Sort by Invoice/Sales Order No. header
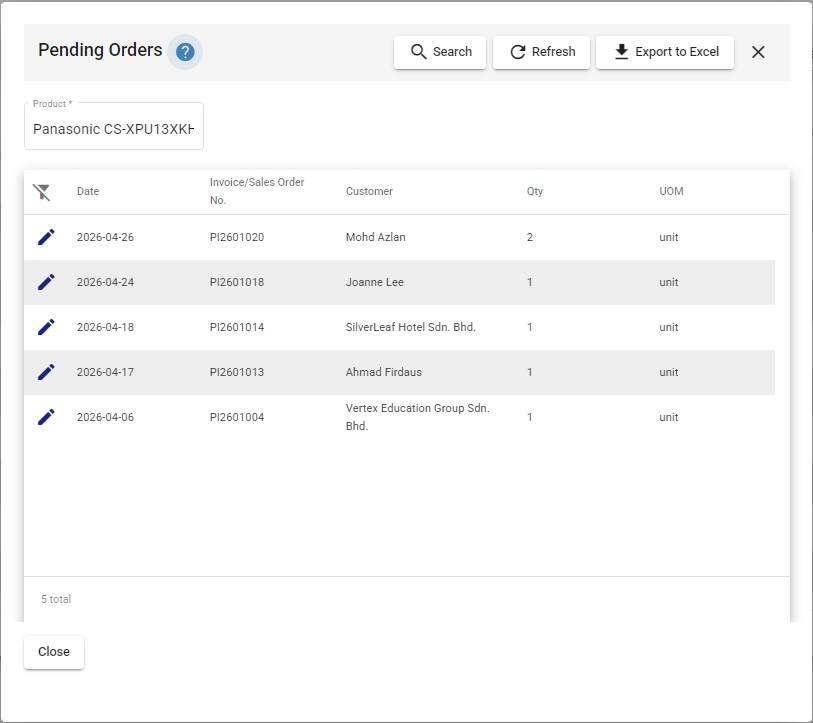The image size is (813, 723). [x=257, y=191]
